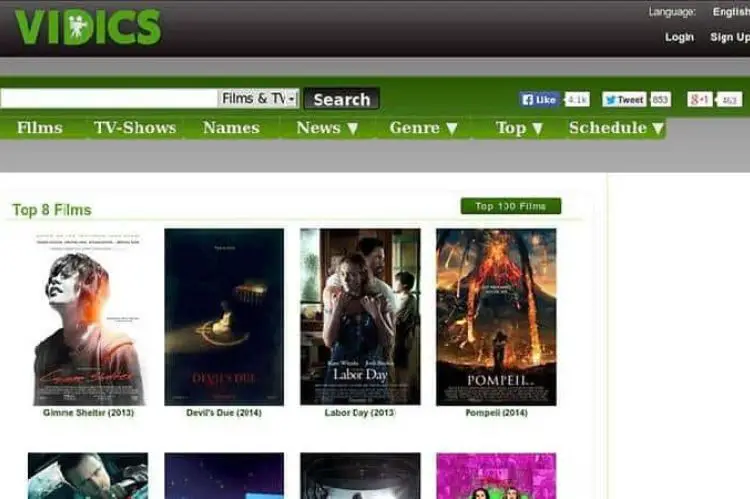This screenshot has height=499, width=750.
Task: Click the Google +1 button
Action: click(x=699, y=100)
